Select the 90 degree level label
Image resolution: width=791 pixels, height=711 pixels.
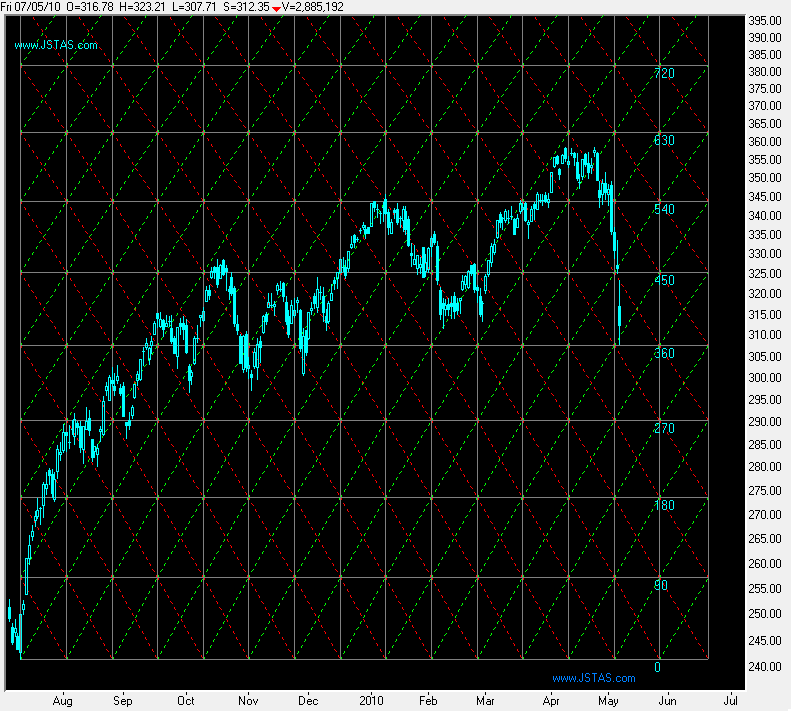(x=661, y=585)
